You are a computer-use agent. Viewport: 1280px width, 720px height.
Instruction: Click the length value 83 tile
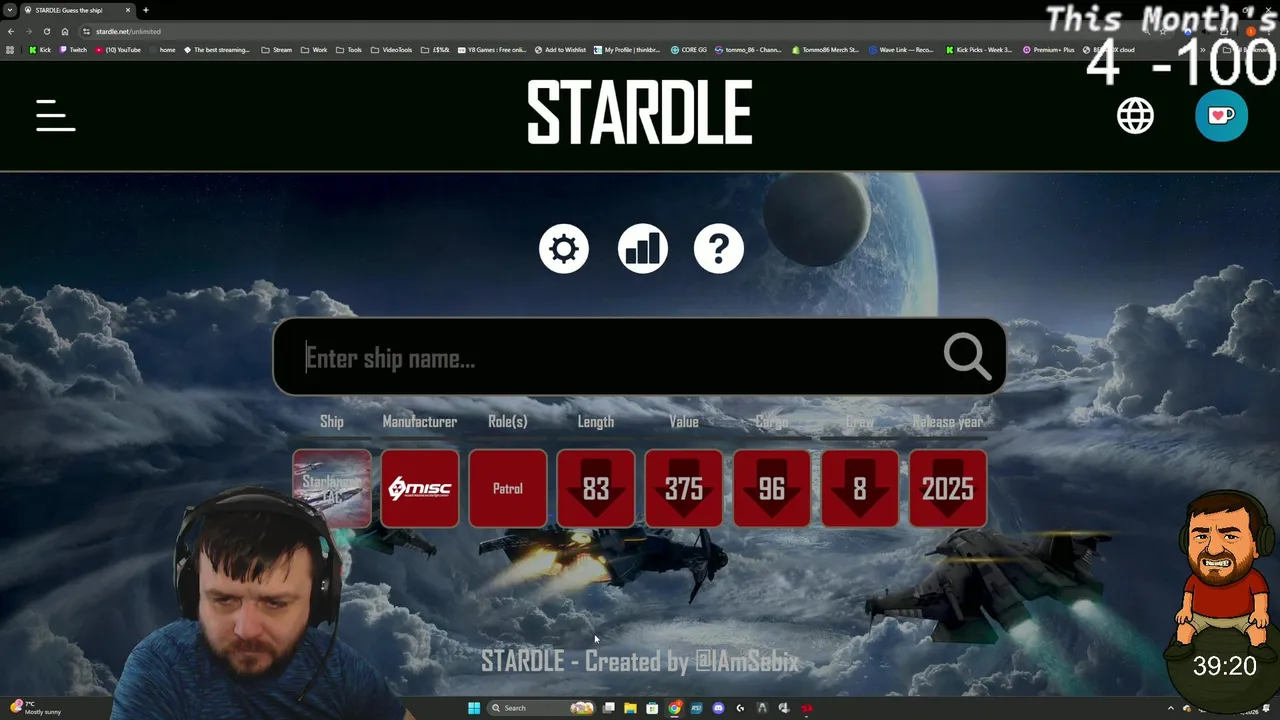(x=596, y=488)
